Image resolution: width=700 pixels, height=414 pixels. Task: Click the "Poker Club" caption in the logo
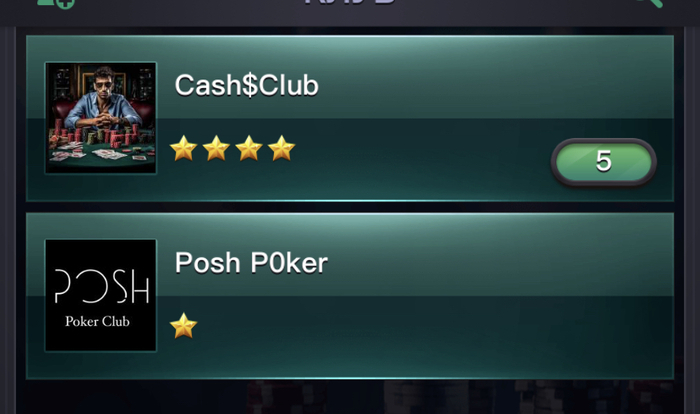(97, 321)
